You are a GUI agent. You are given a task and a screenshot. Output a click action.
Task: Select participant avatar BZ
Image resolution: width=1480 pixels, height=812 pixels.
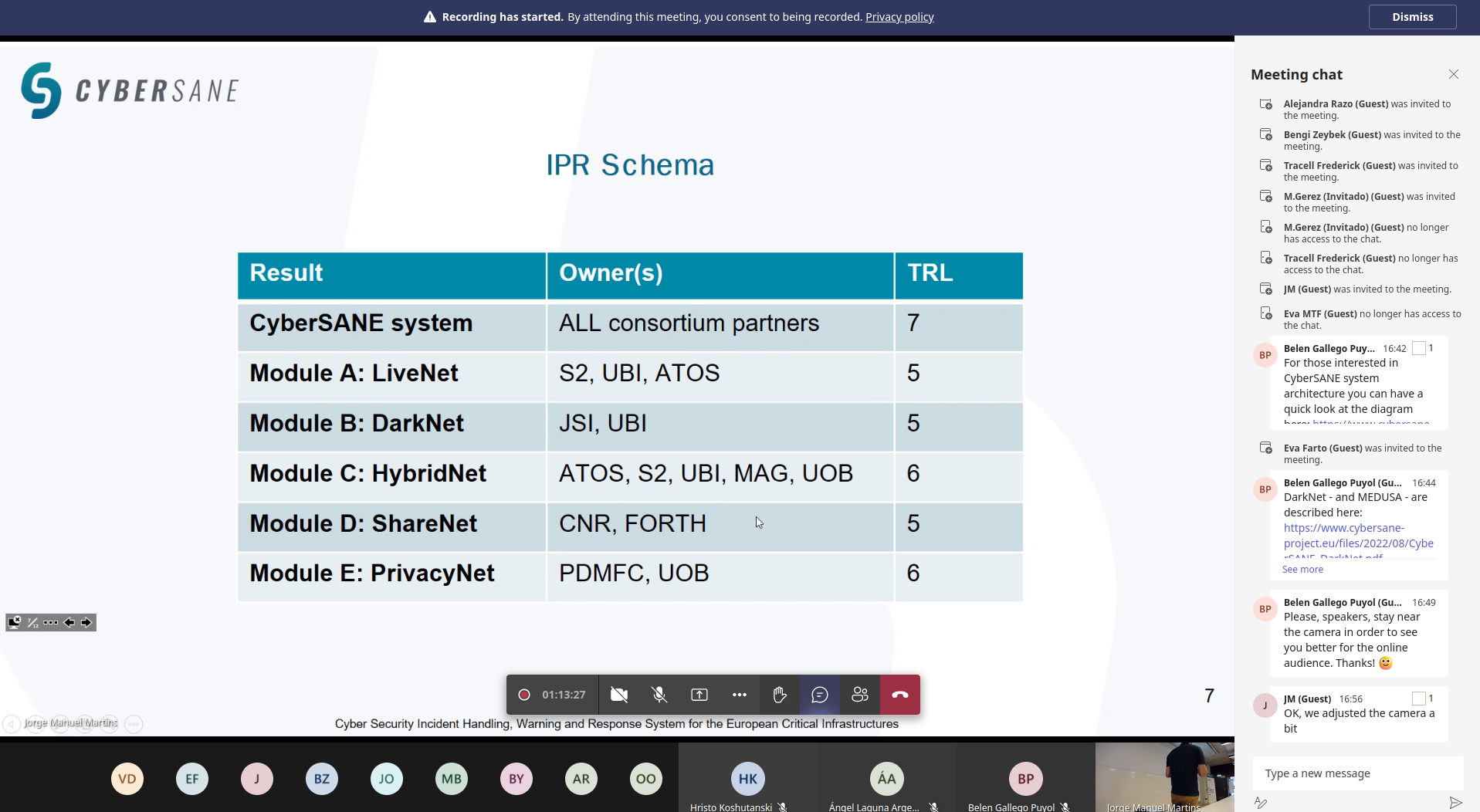click(x=322, y=779)
